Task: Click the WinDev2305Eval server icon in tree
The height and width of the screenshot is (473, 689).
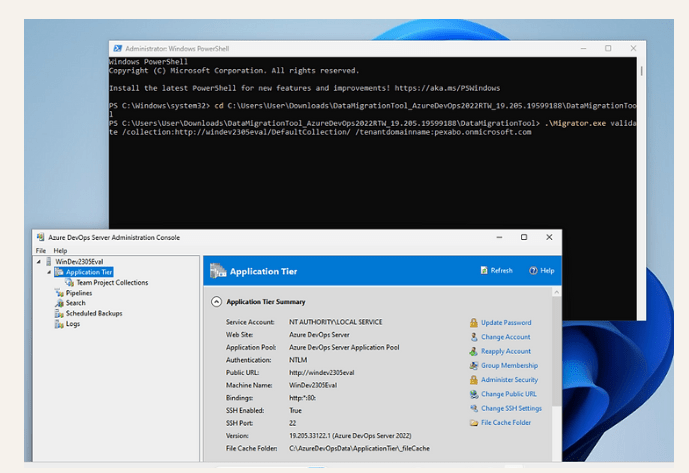Action: click(49, 262)
